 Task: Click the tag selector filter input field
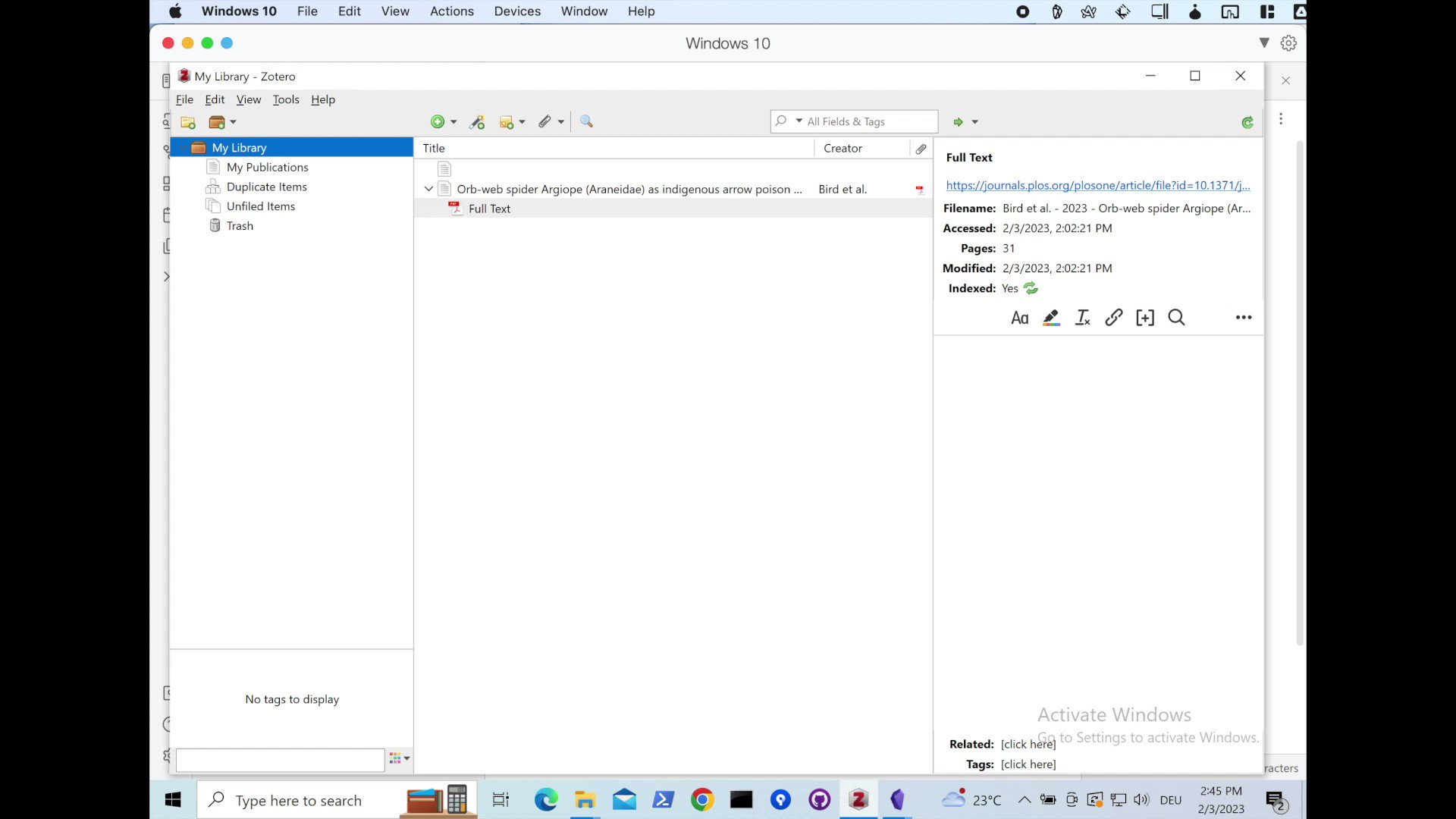click(279, 760)
